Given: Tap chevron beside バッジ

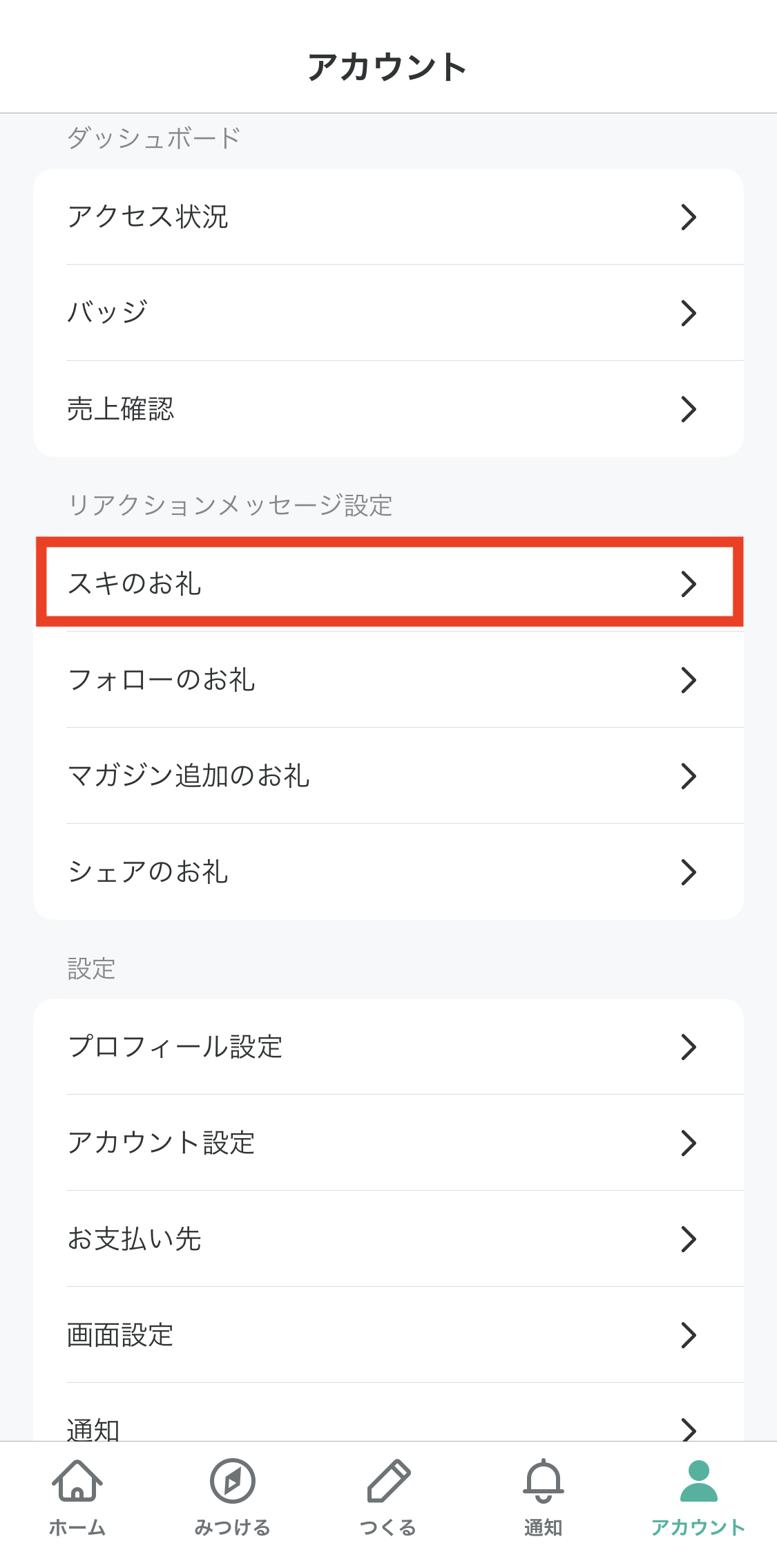Looking at the screenshot, I should pos(689,313).
